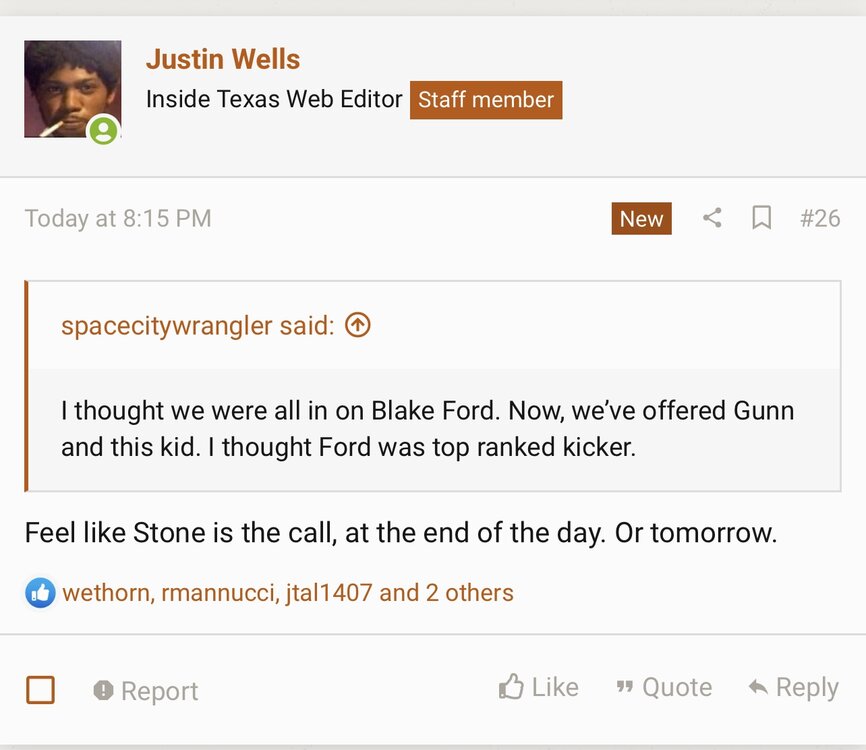Click the share icon in post header
866x750 pixels.
pos(712,218)
